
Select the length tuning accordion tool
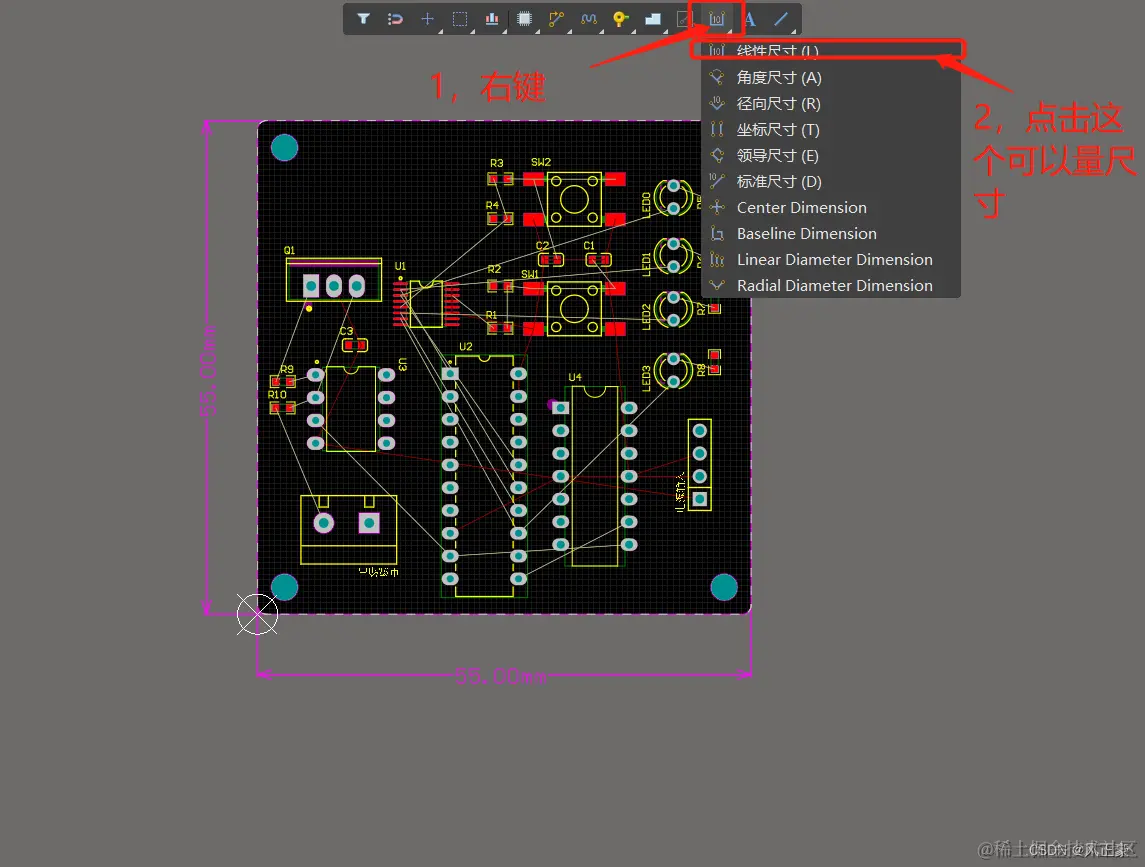tap(589, 19)
